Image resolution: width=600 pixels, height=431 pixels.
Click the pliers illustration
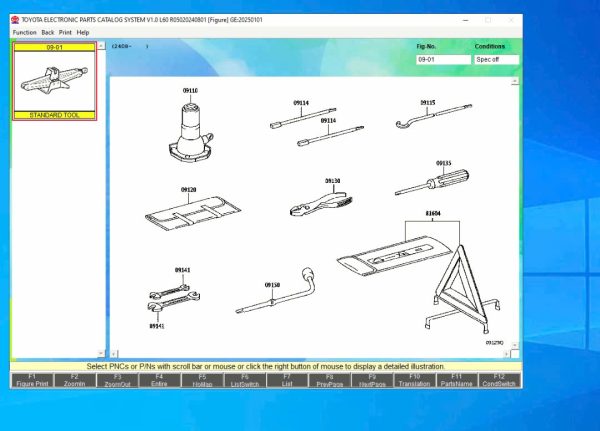click(321, 204)
